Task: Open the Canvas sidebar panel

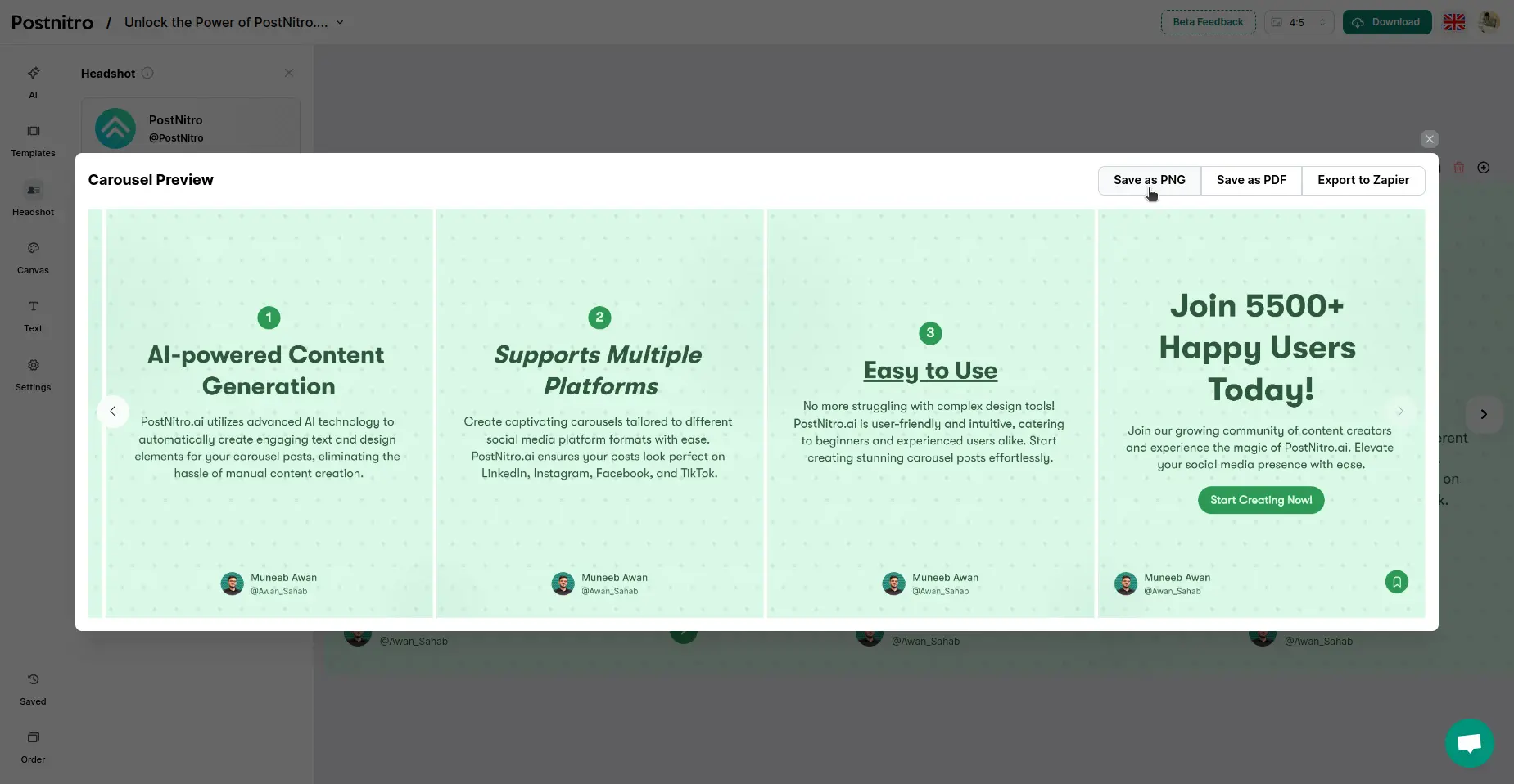Action: click(33, 258)
